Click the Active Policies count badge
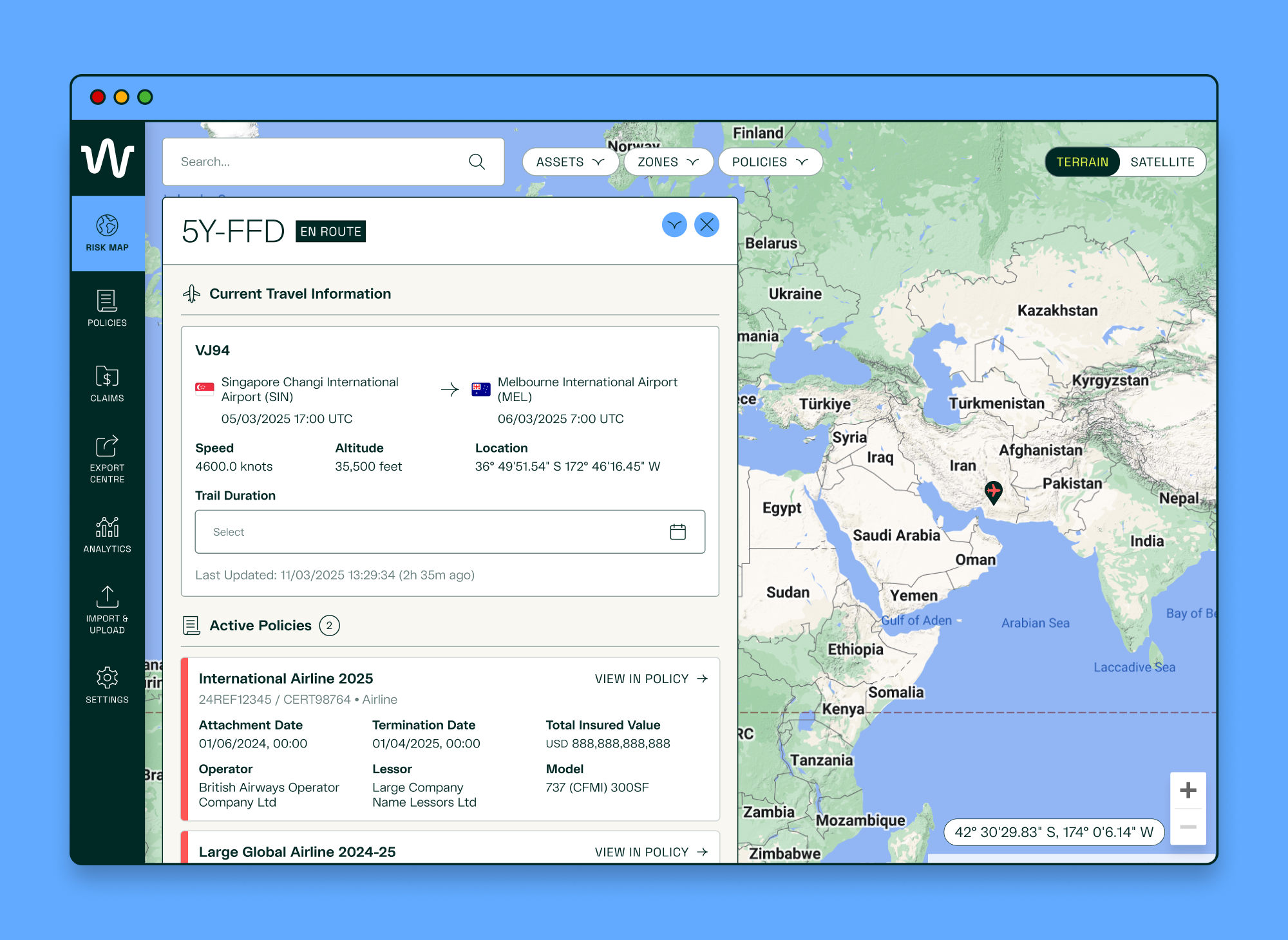 [330, 625]
